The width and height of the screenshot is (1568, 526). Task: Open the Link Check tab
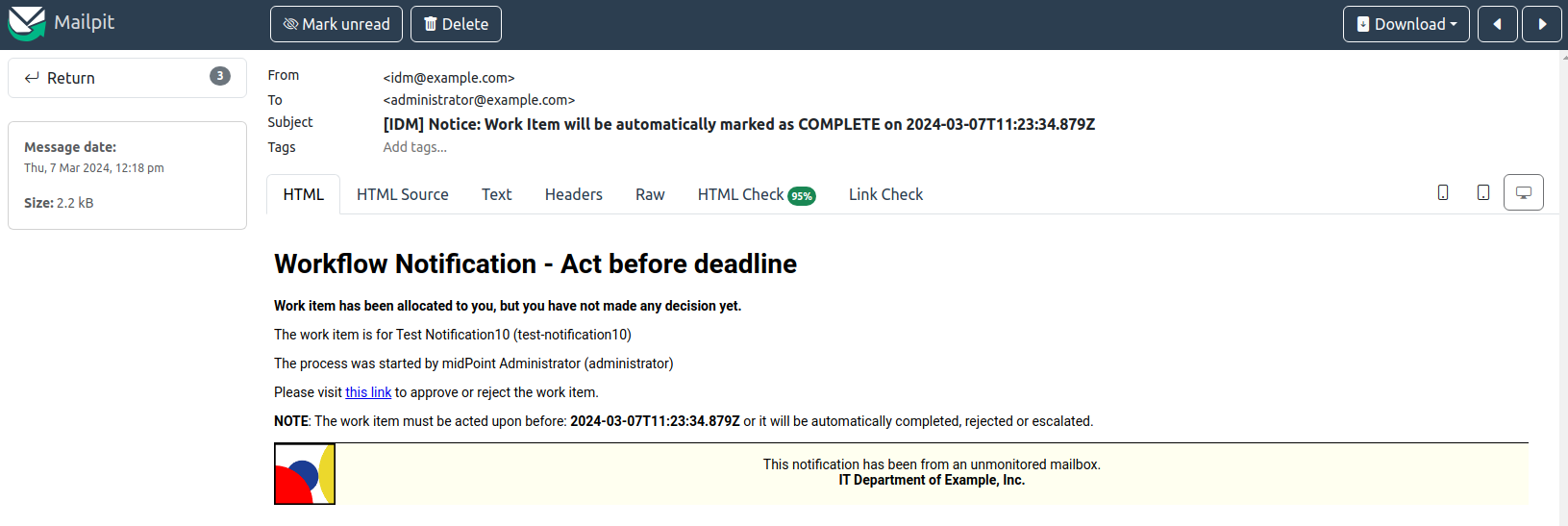[885, 194]
